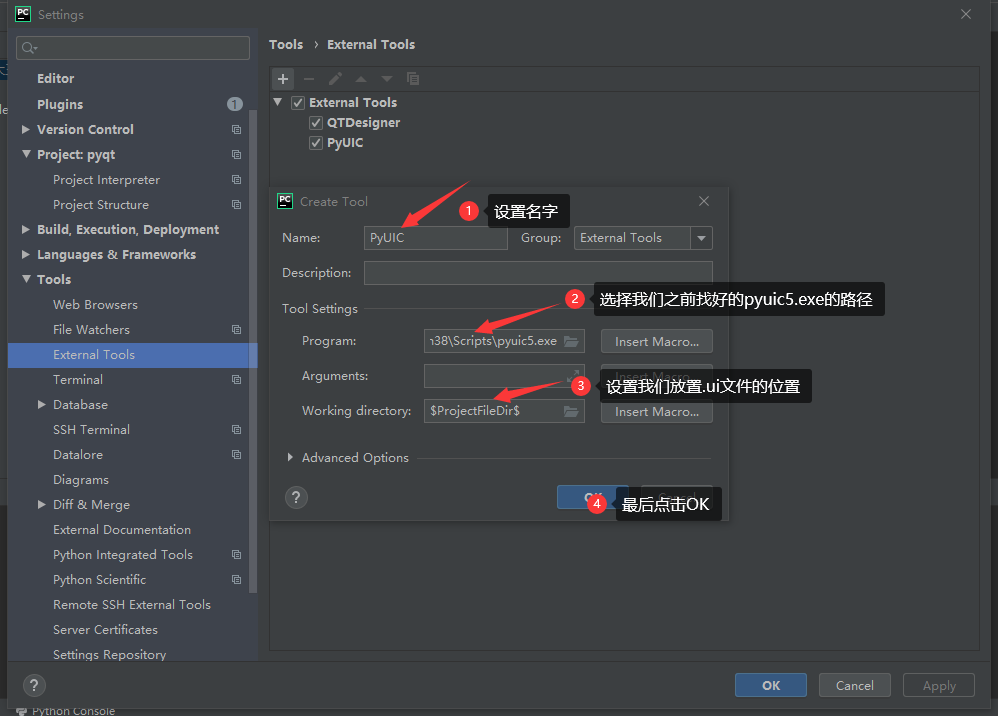
Task: Toggle External Tools group checkbox
Action: click(x=298, y=102)
